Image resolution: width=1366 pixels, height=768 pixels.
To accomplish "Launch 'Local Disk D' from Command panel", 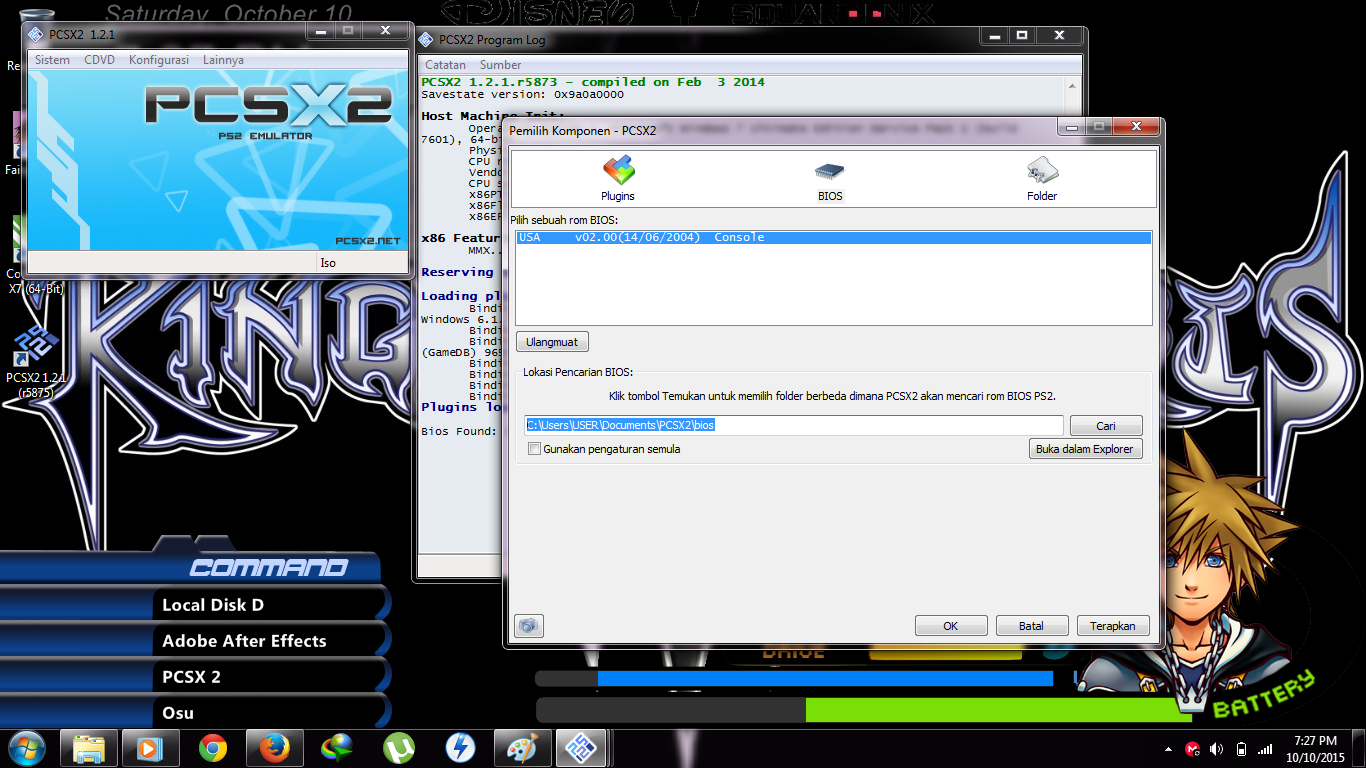I will pyautogui.click(x=213, y=605).
